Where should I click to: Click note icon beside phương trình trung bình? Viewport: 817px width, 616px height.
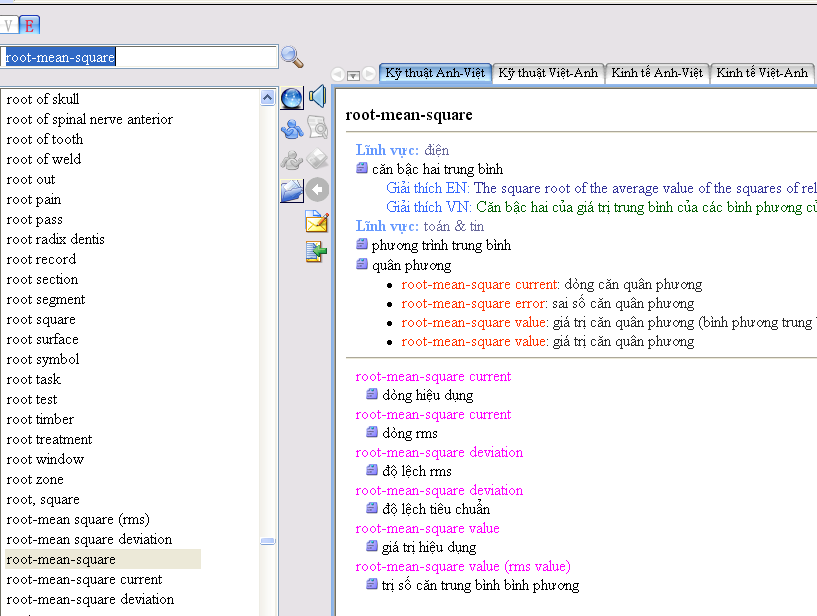pos(362,244)
